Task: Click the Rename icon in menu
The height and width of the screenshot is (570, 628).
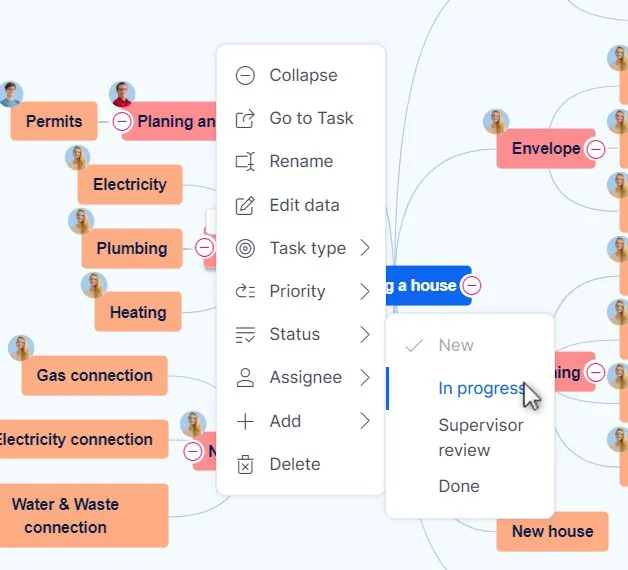Action: click(x=245, y=162)
